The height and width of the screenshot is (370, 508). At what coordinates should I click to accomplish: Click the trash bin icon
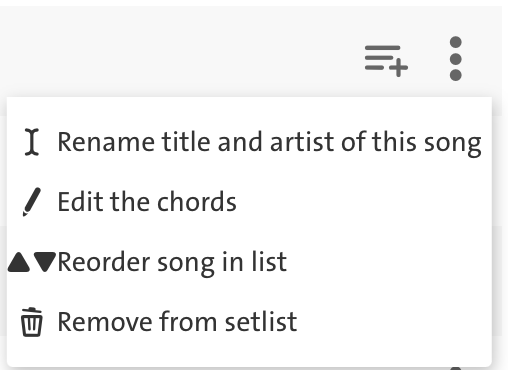(32, 322)
